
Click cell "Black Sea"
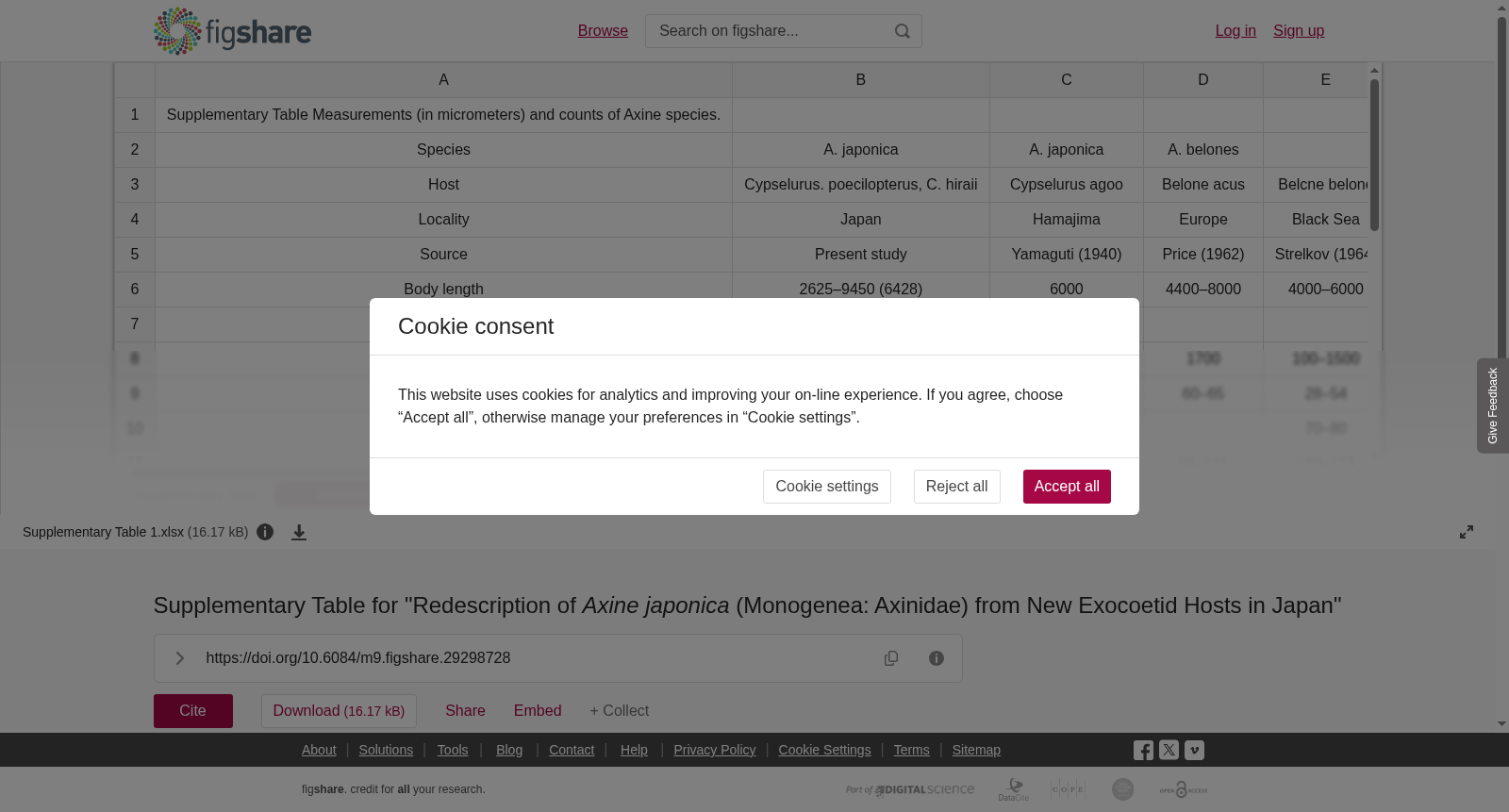1317,220
